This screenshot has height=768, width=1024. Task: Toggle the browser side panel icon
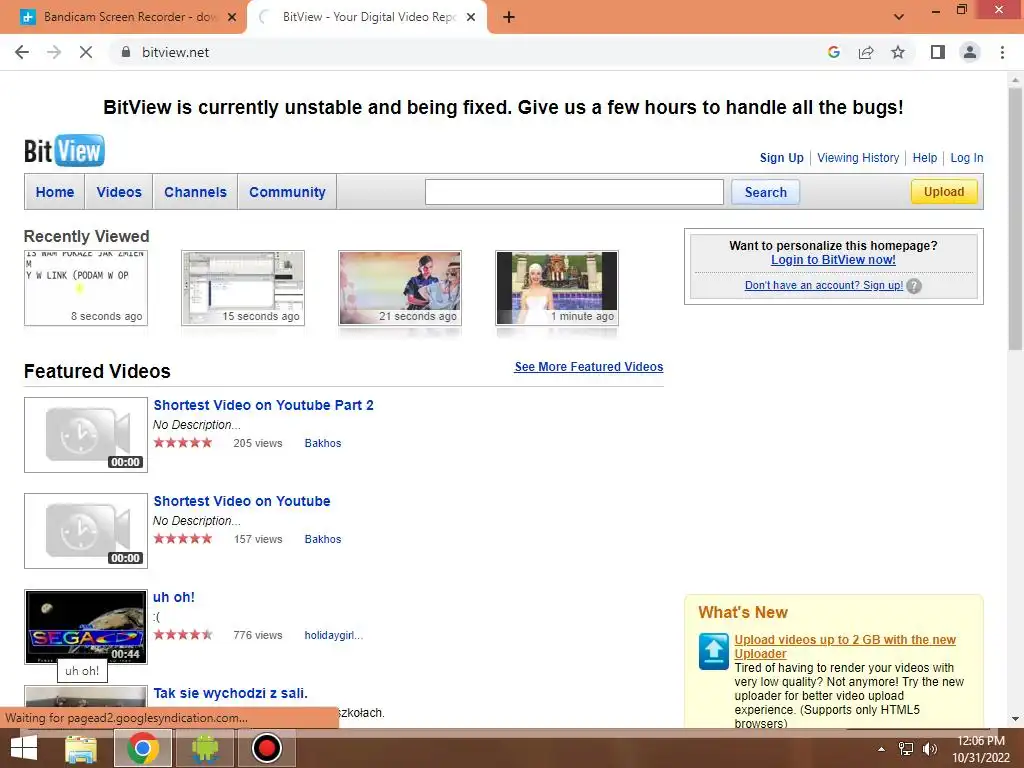coord(938,52)
